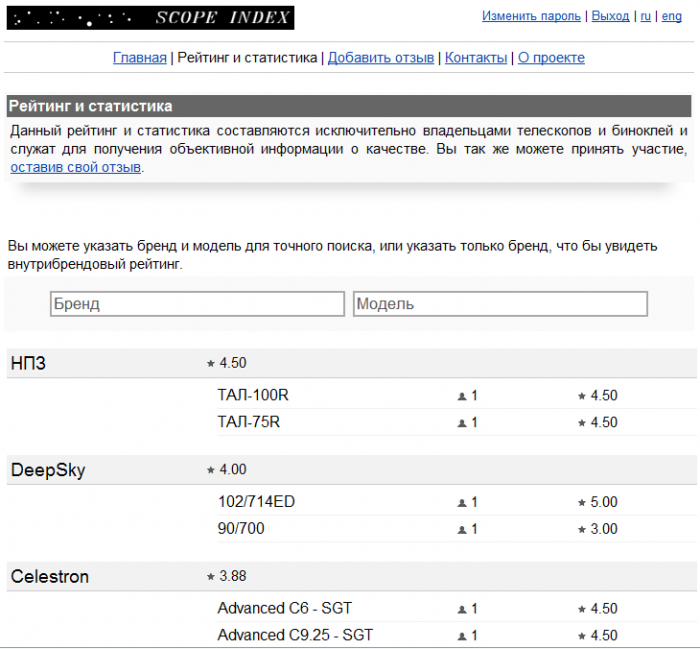This screenshot has height=649, width=700.
Task: Focus the Модель input field
Action: click(x=500, y=304)
